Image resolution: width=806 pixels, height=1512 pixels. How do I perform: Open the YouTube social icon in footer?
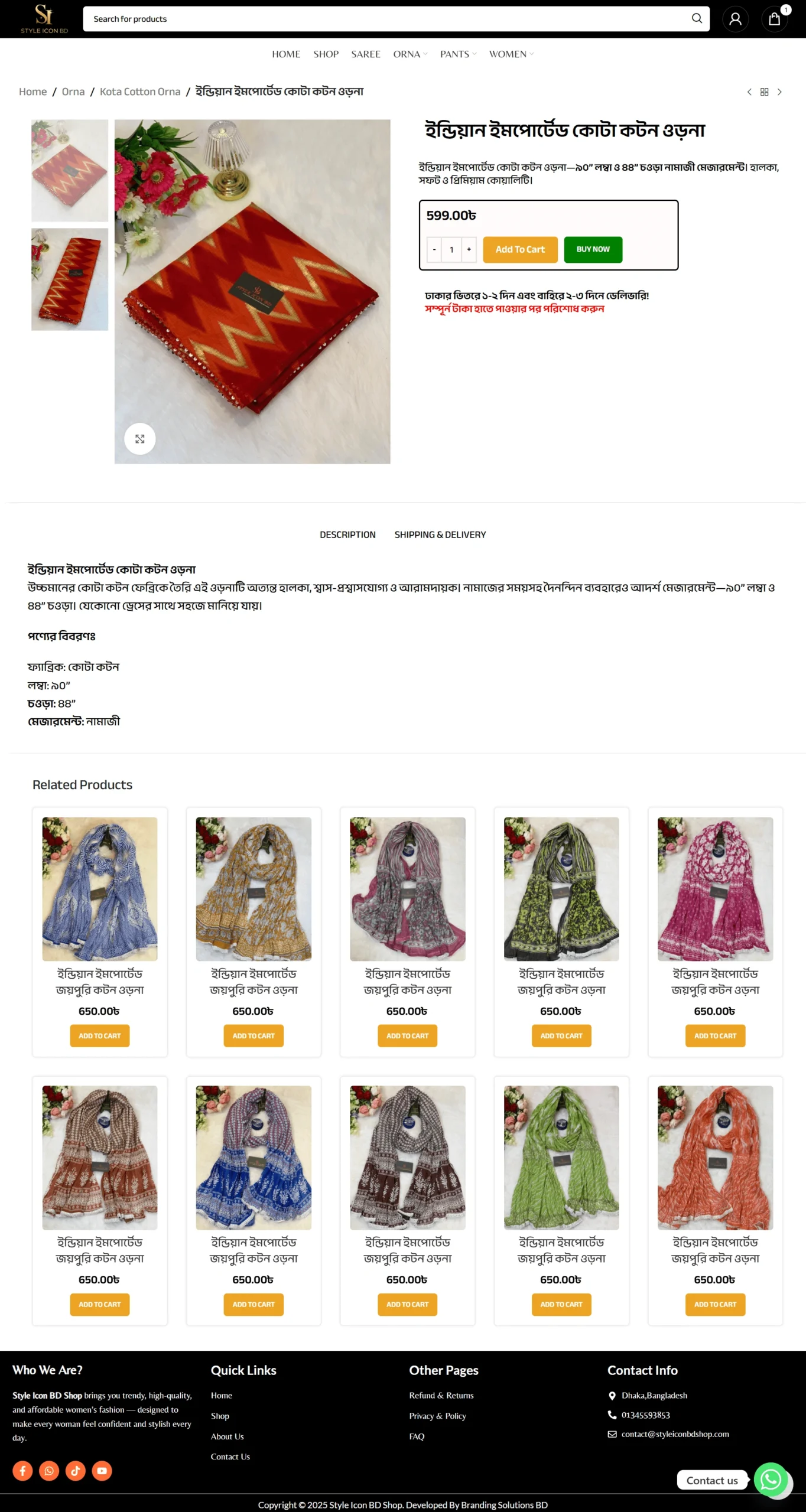point(102,1471)
